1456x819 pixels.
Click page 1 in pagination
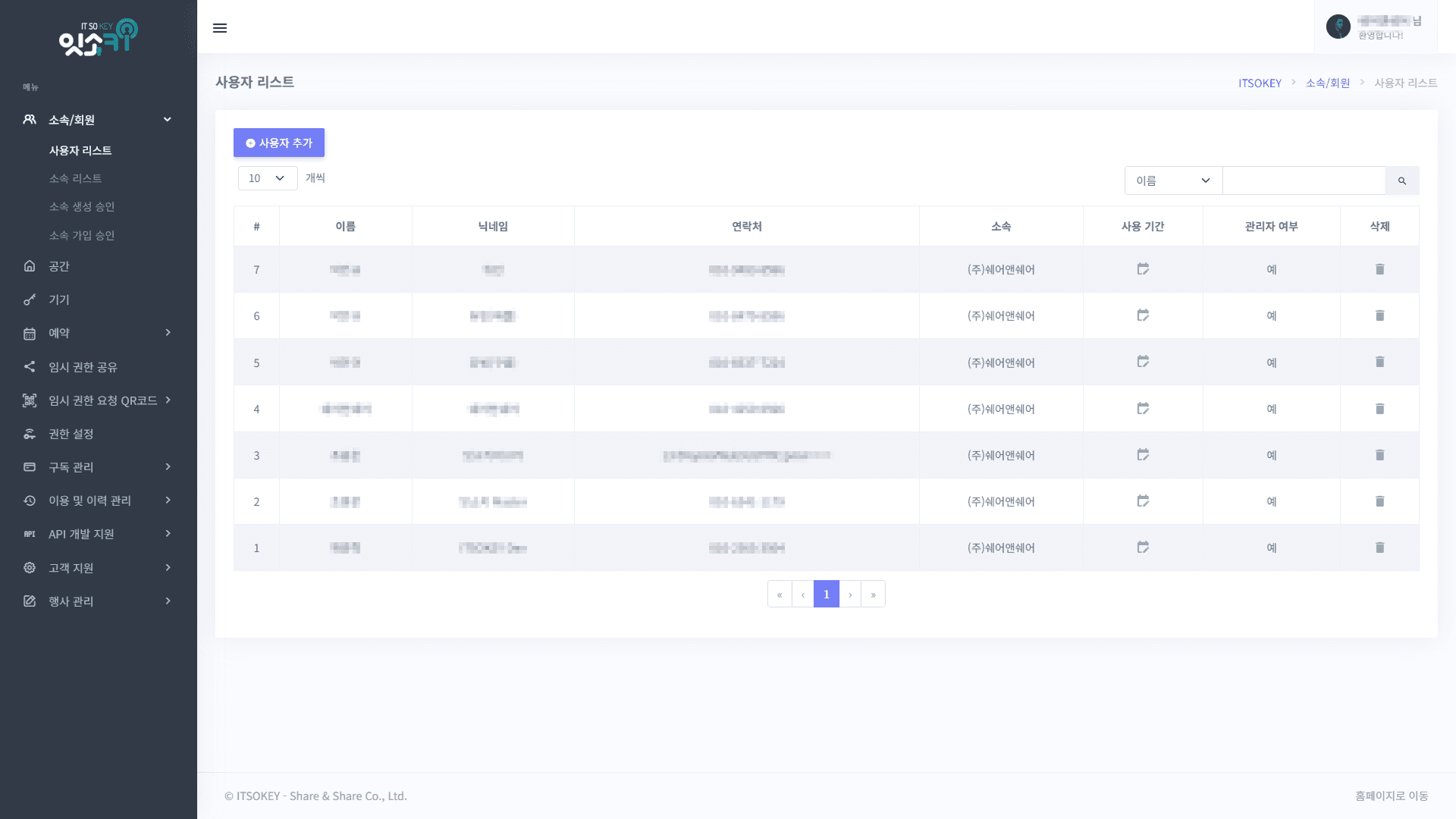coord(826,594)
